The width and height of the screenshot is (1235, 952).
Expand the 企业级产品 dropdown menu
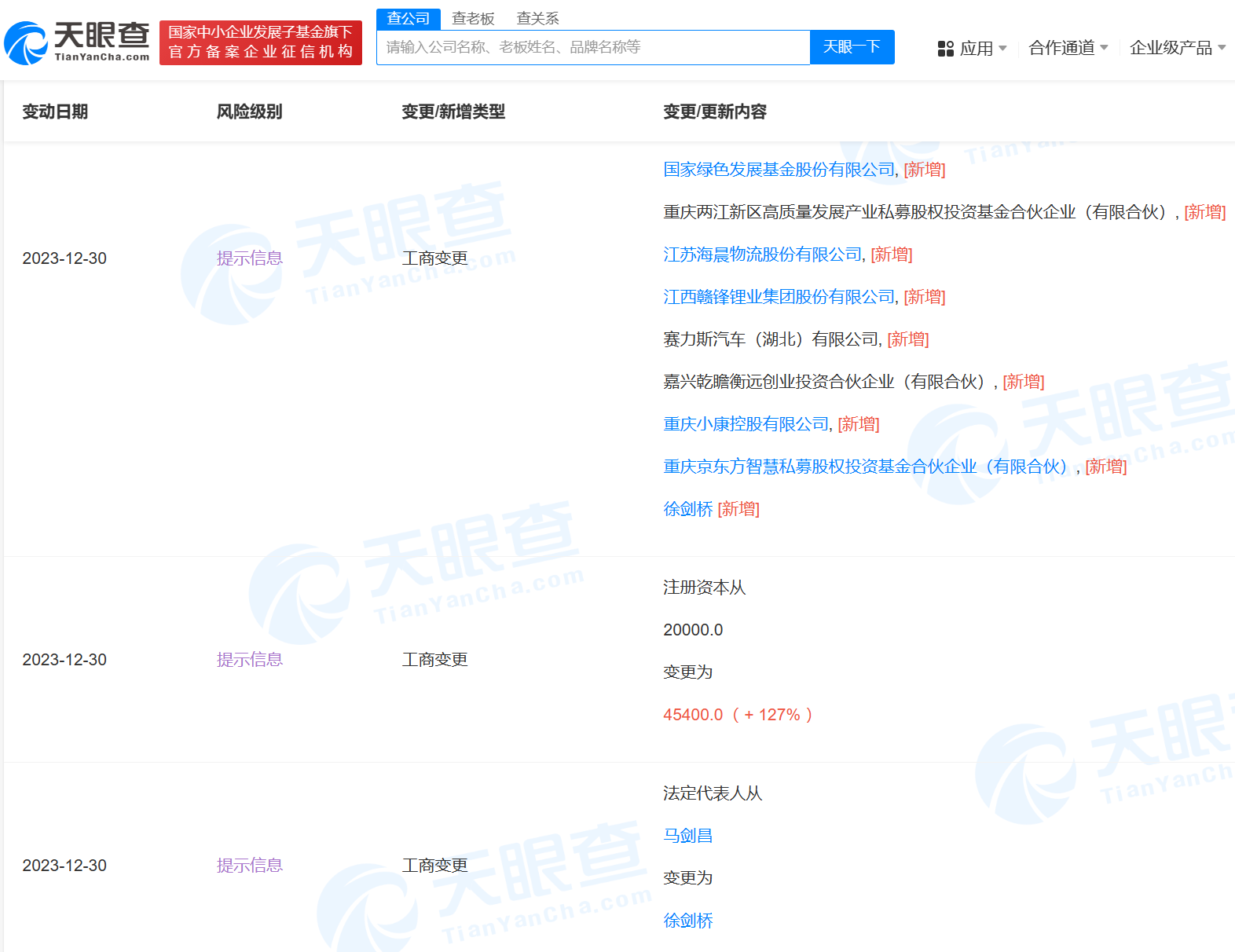1178,48
